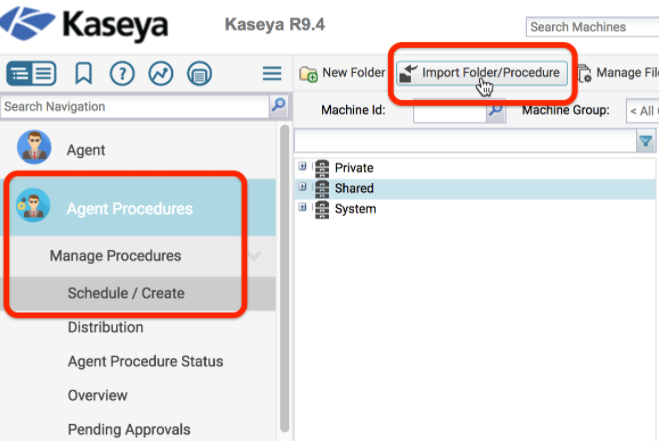The height and width of the screenshot is (441, 659).
Task: Open the Overview page
Action: tap(98, 396)
